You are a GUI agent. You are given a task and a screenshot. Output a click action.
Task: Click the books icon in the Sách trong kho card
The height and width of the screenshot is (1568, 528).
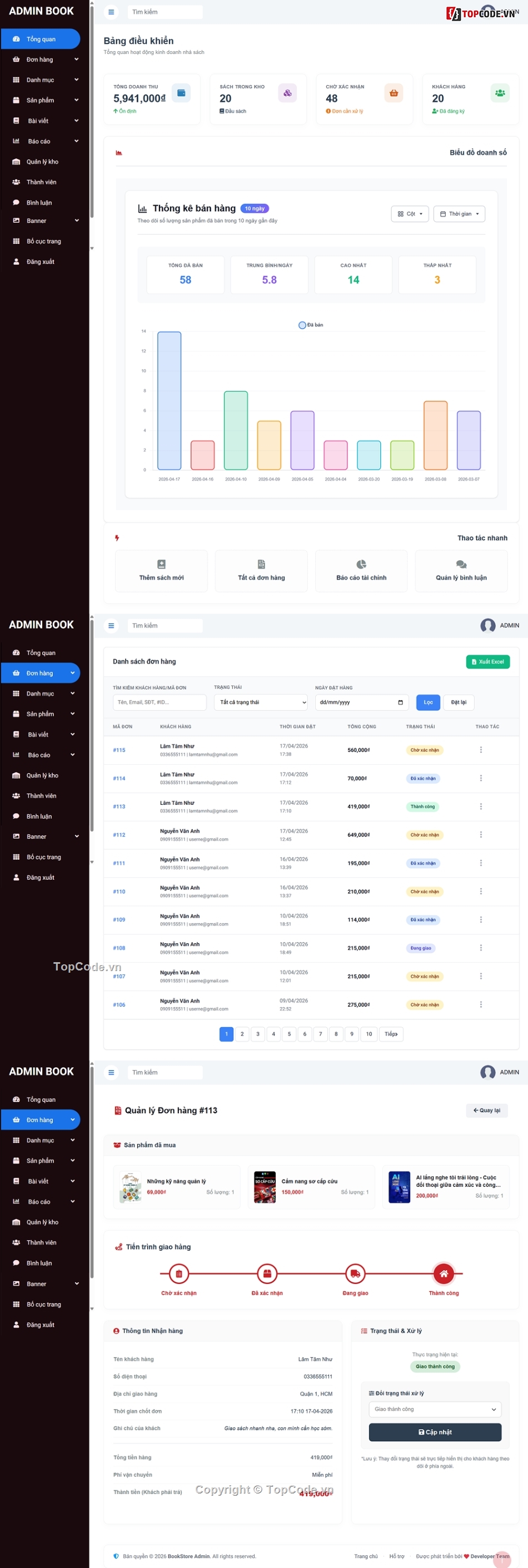287,92
